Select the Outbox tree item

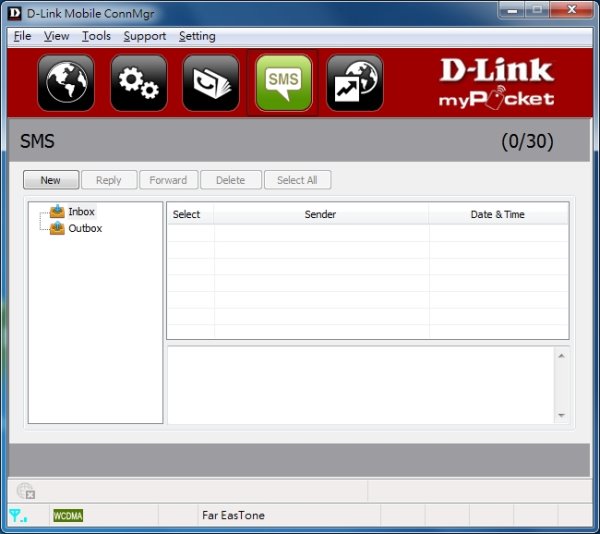[x=85, y=228]
